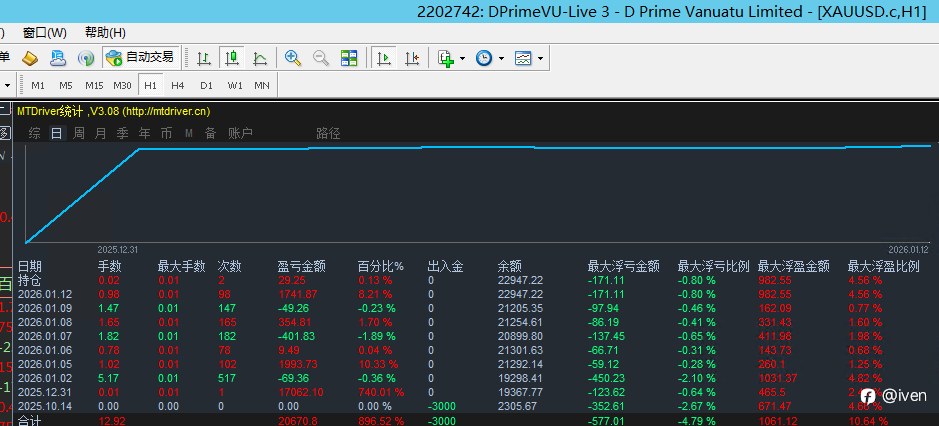Tile chart windows with grid icon
Screen dimensions: 939x426
tap(349, 58)
